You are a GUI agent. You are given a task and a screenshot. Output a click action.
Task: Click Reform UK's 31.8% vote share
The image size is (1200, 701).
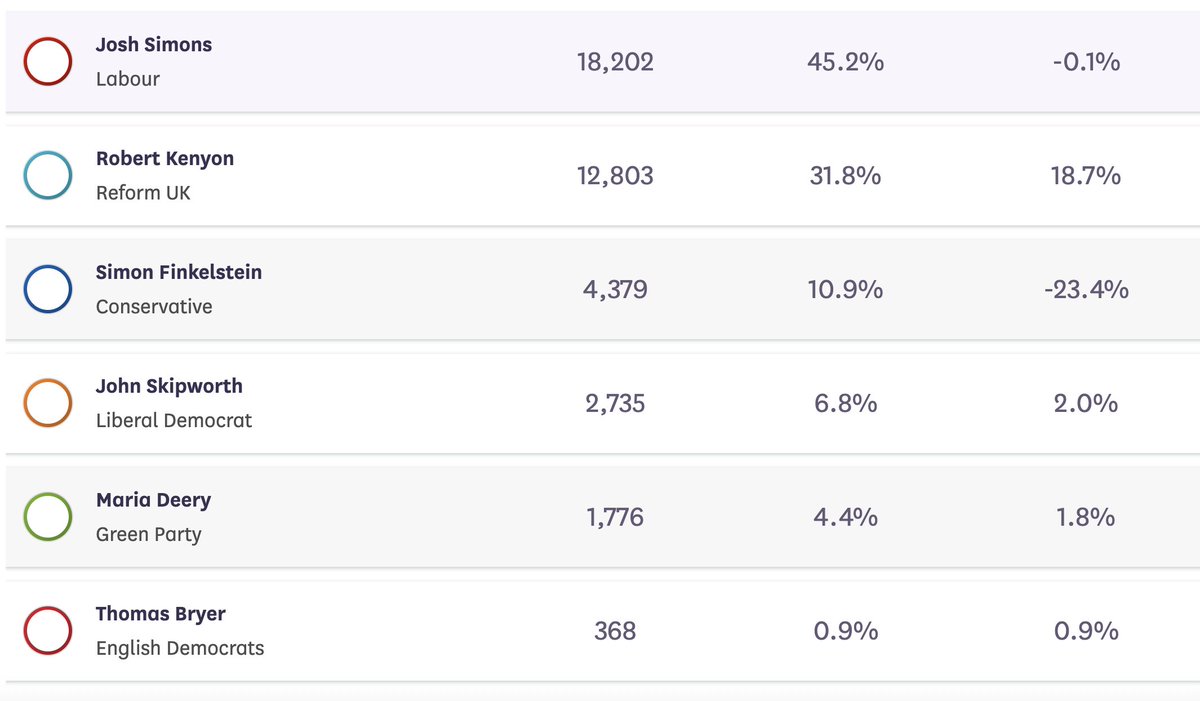coord(845,176)
